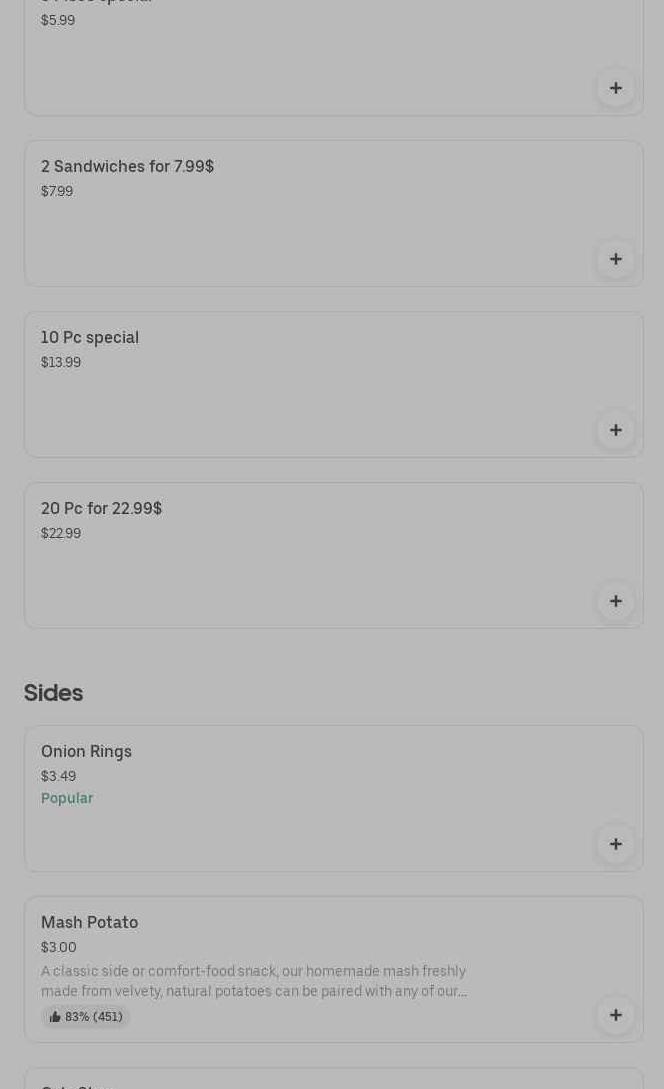Click the Sides section heading
The height and width of the screenshot is (1089, 664).
[x=53, y=693]
